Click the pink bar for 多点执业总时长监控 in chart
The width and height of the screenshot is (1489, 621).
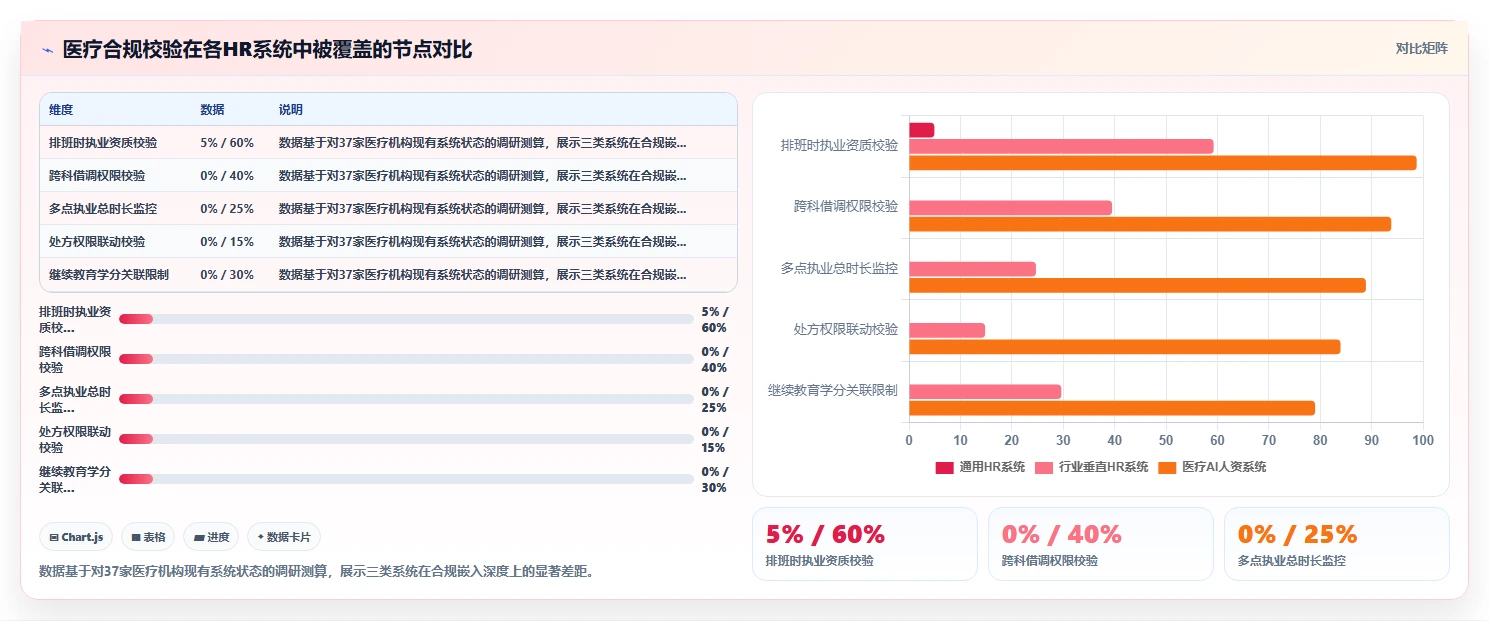(972, 269)
